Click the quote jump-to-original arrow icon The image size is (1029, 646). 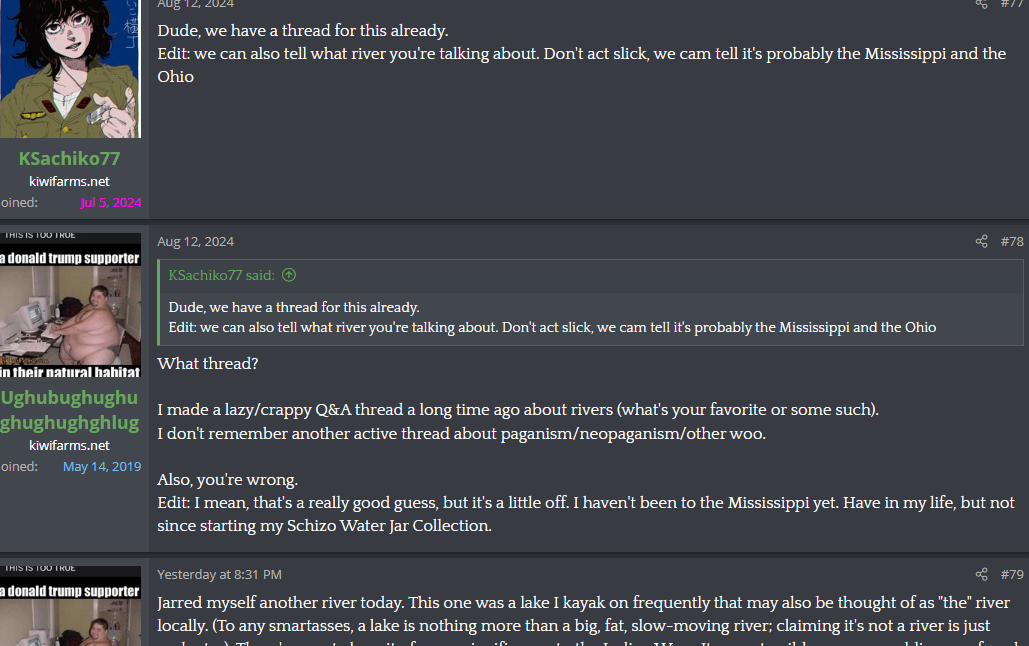click(x=289, y=275)
